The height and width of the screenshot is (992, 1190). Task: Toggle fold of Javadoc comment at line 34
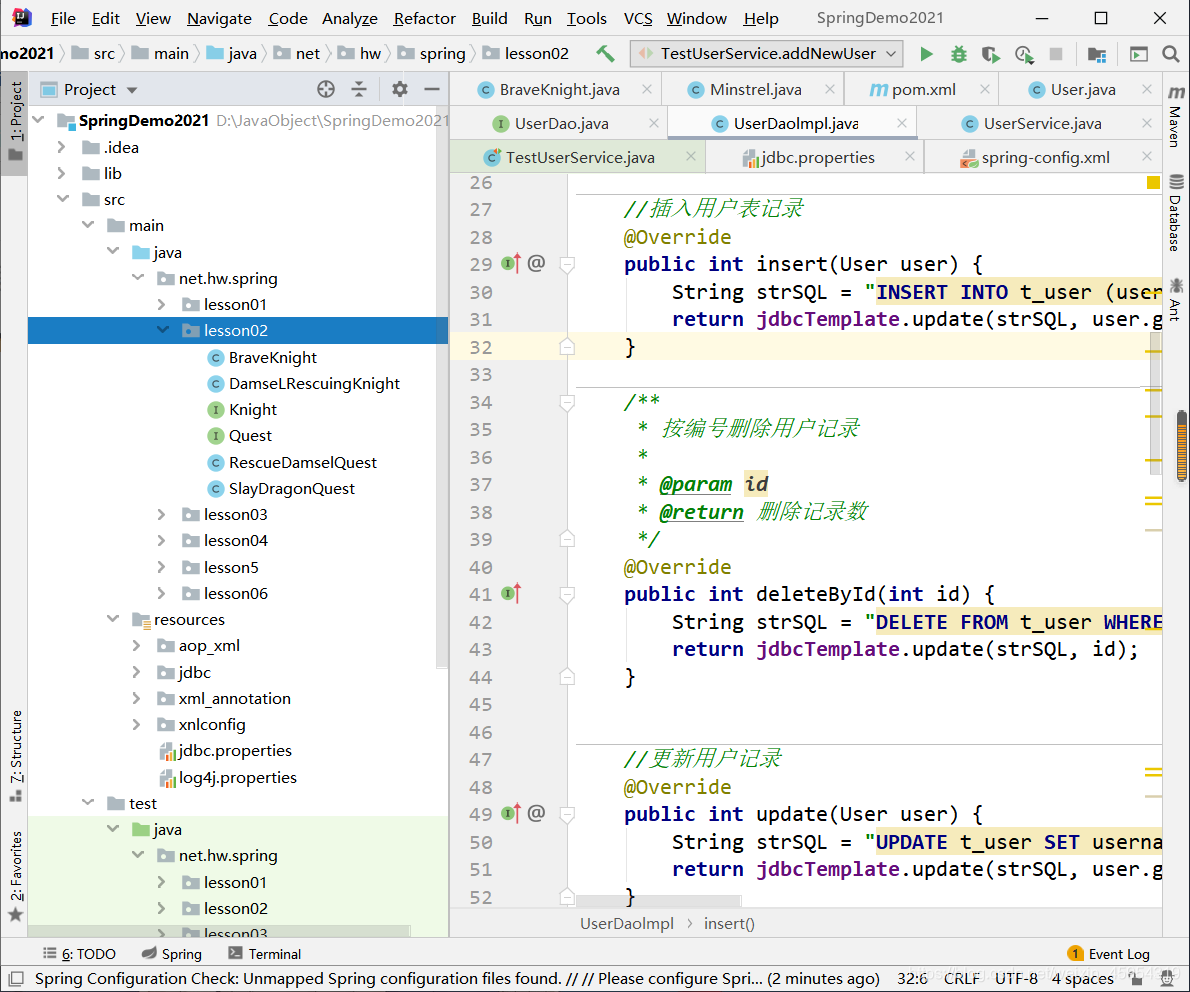[x=567, y=402]
